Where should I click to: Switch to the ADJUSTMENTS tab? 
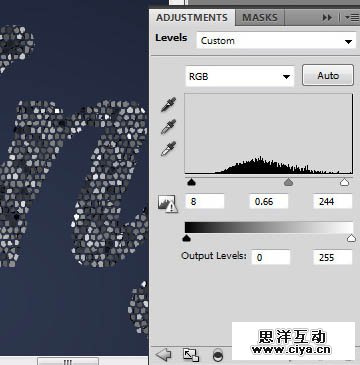click(x=192, y=18)
